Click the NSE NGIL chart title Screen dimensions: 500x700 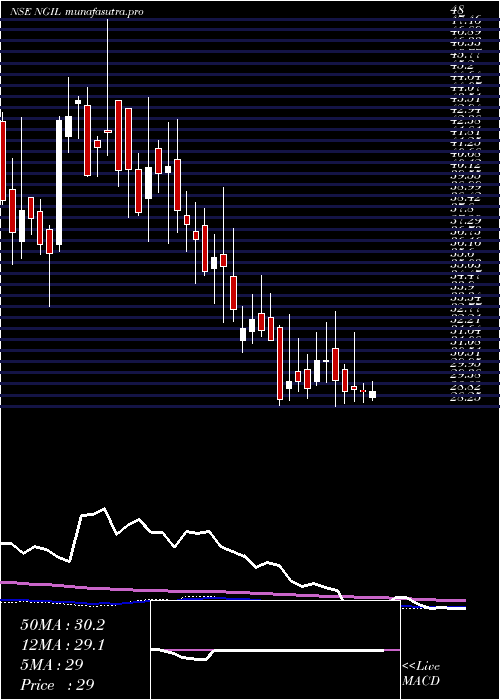77,12
